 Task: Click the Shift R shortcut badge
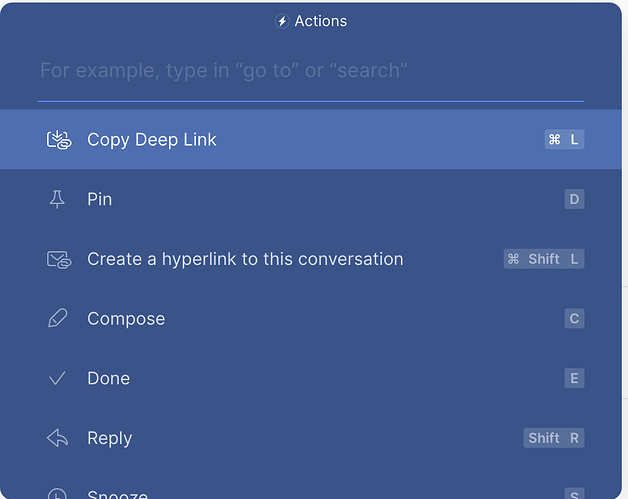[x=554, y=438]
